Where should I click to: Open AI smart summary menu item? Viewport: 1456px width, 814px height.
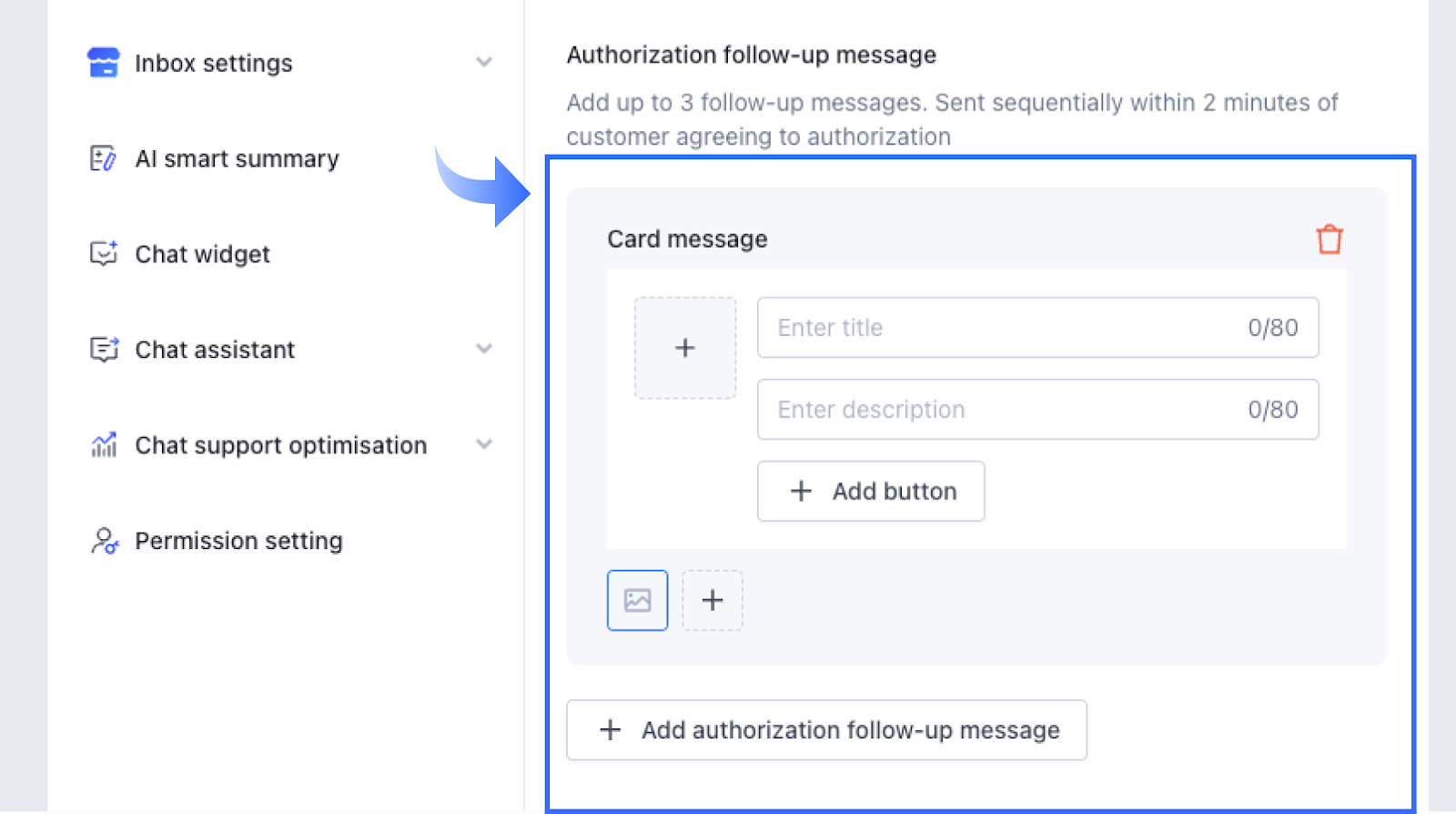coord(237,158)
